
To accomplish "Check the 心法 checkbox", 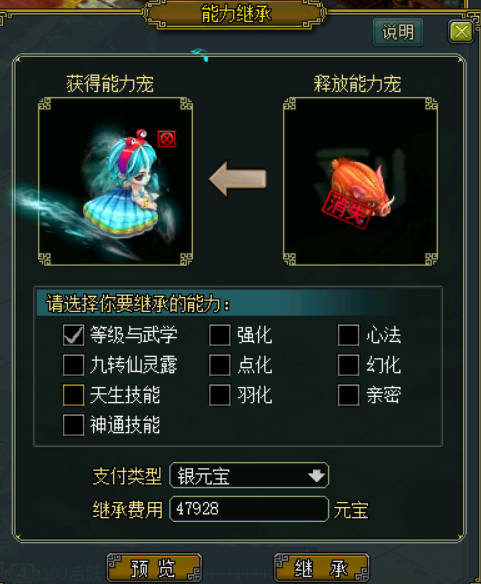I will tap(349, 335).
